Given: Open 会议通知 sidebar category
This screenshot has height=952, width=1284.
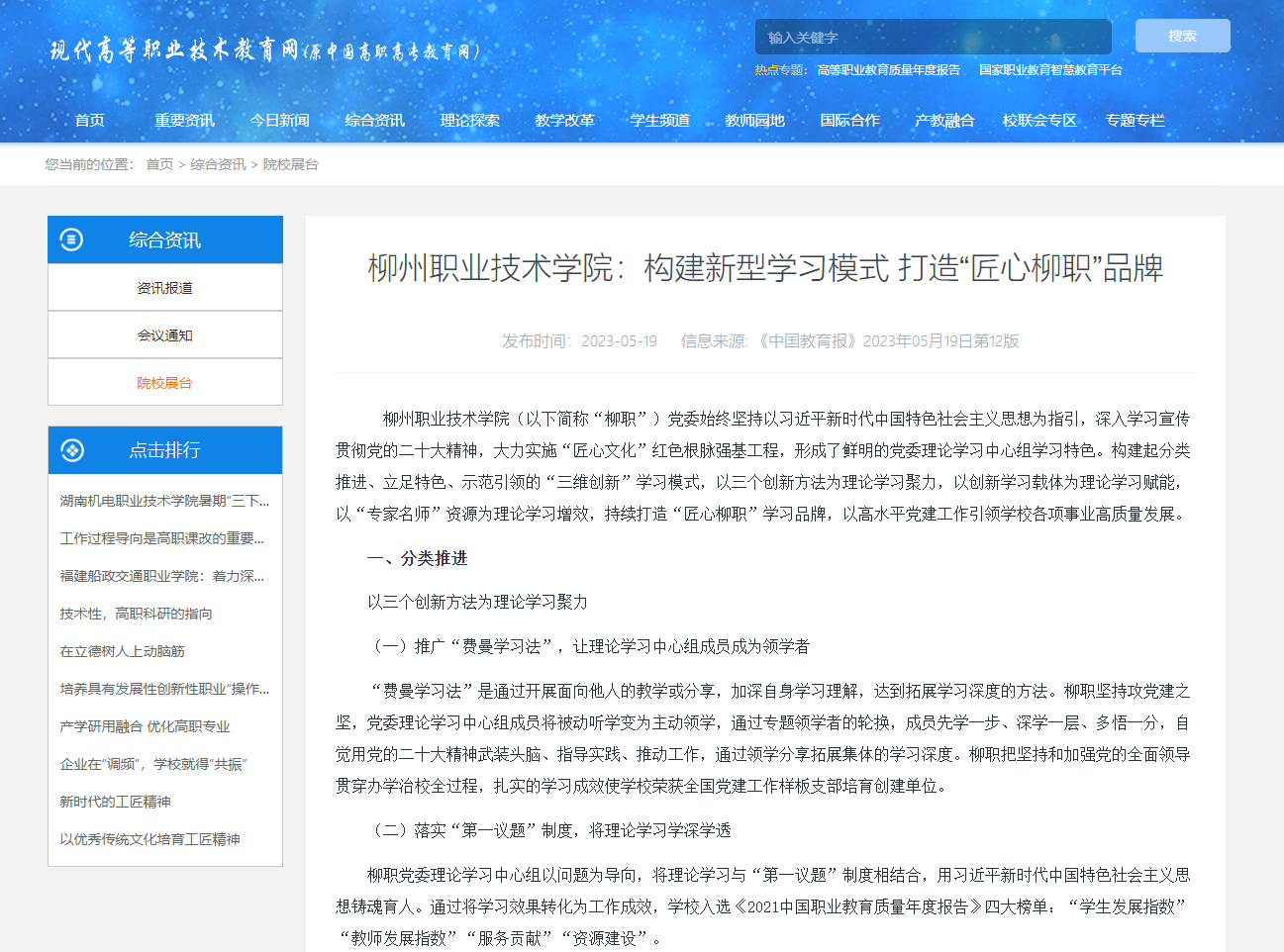Looking at the screenshot, I should coord(165,335).
